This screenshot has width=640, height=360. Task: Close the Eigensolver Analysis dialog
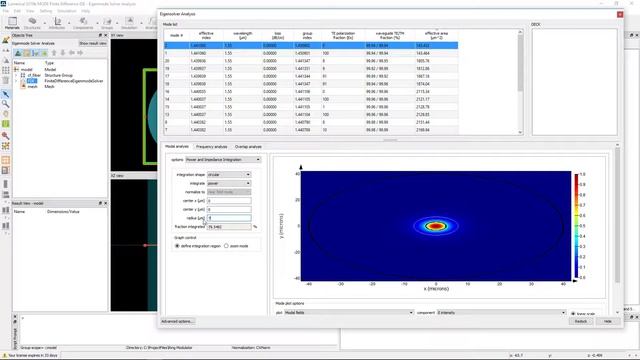tap(620, 14)
